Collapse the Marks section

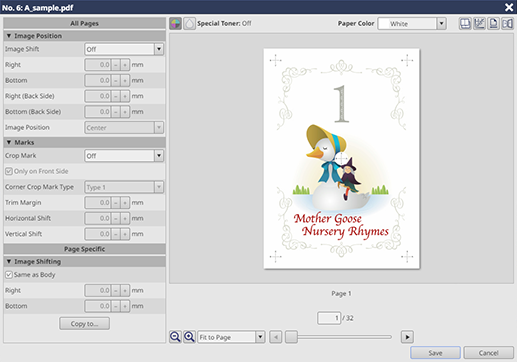[9, 142]
